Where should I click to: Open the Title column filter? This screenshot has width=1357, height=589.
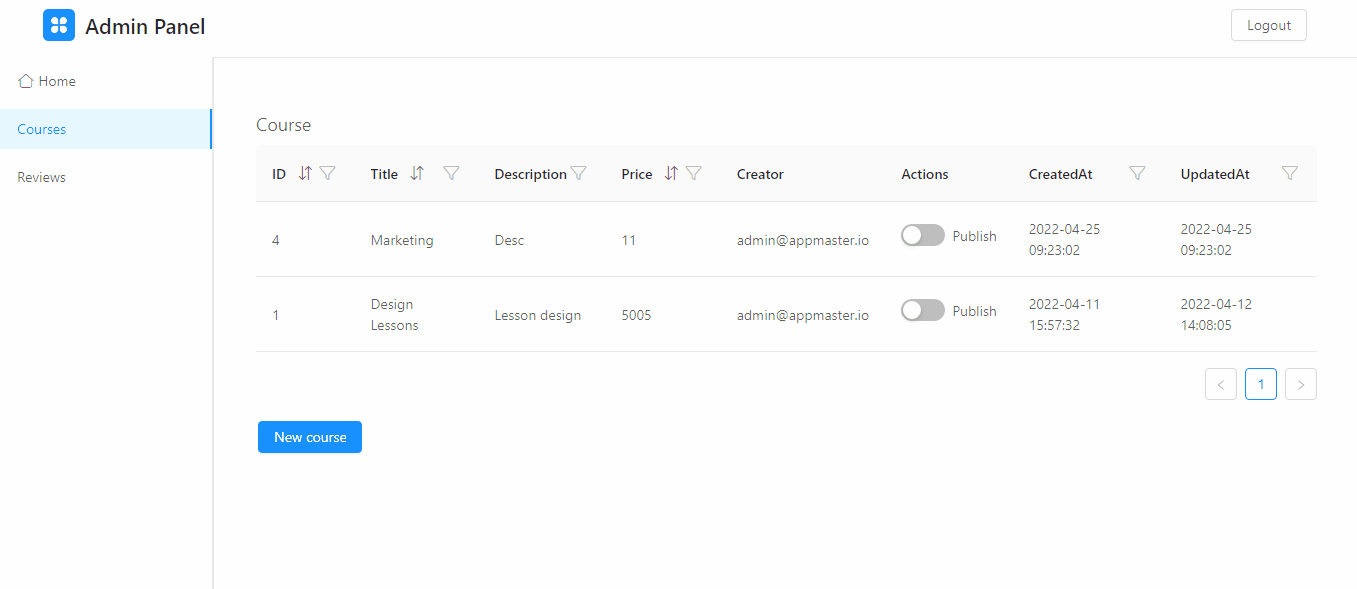click(x=451, y=173)
